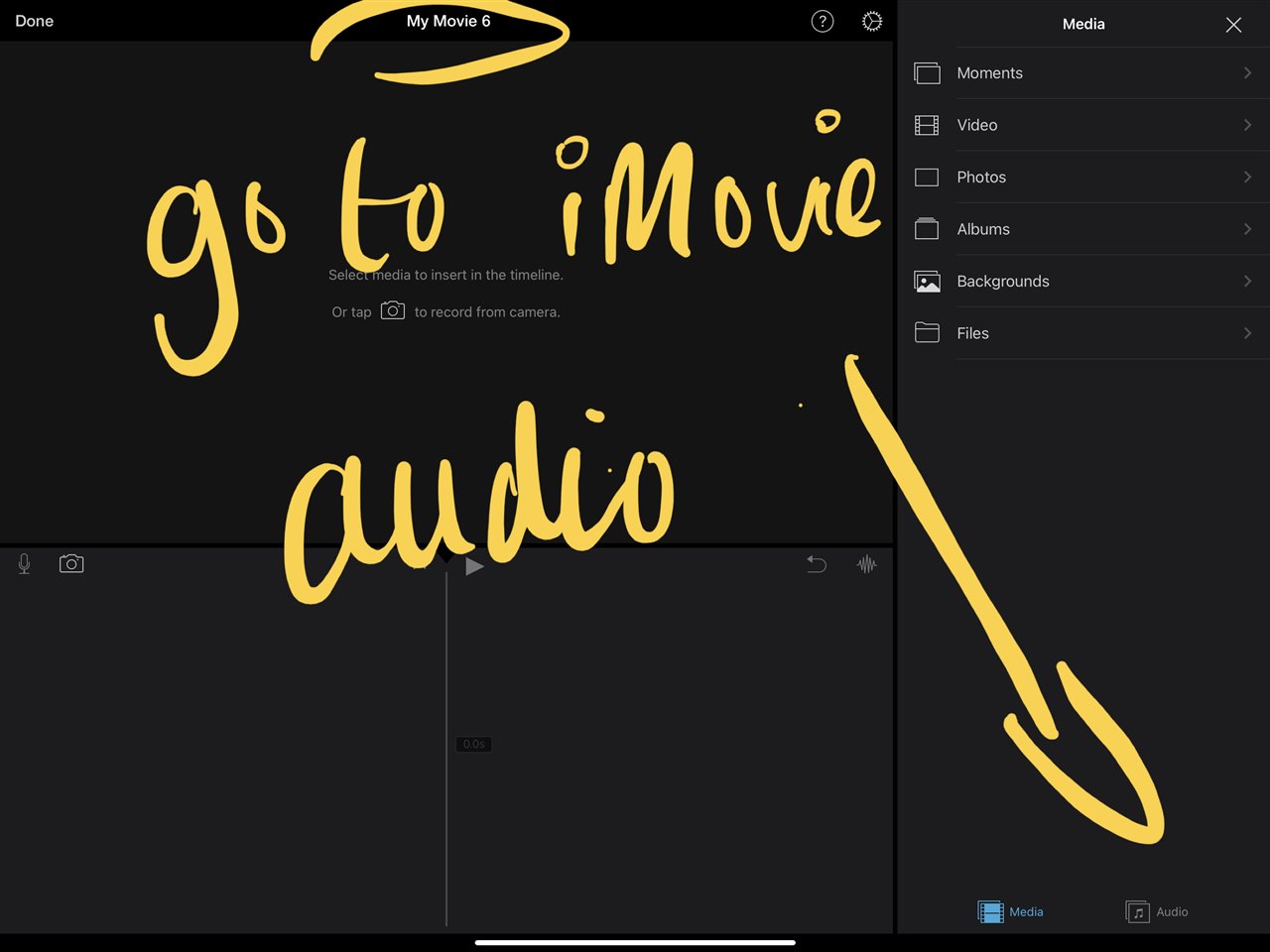Expand the Video row chevron

(x=1247, y=125)
